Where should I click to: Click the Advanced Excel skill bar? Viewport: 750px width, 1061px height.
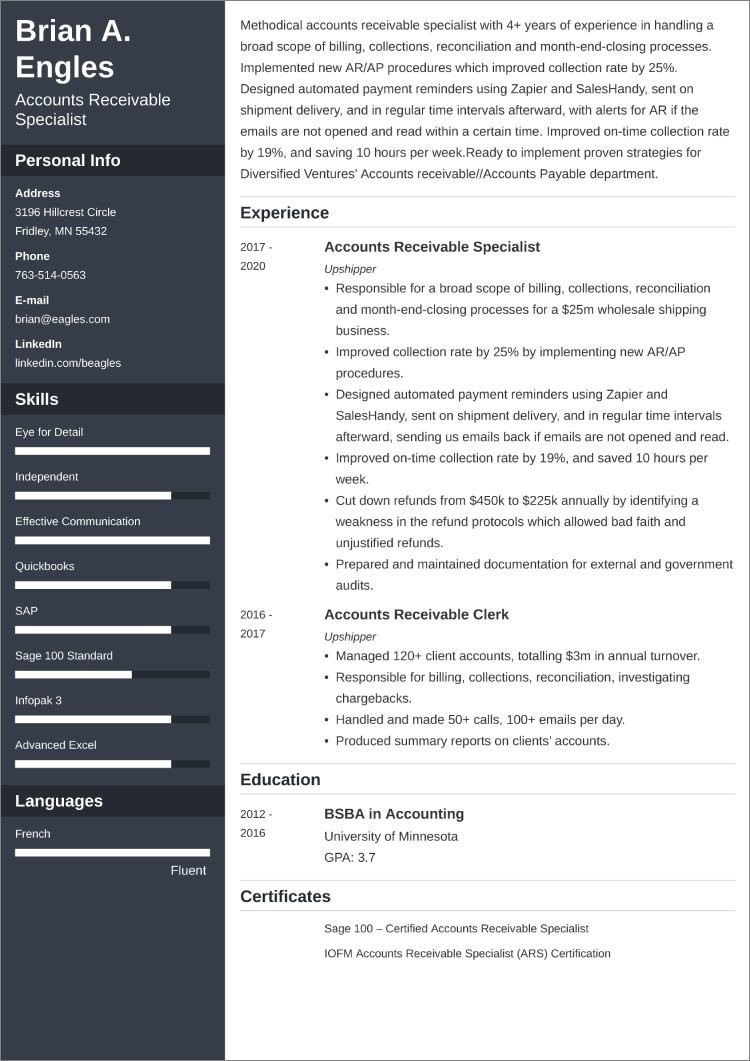(x=112, y=764)
